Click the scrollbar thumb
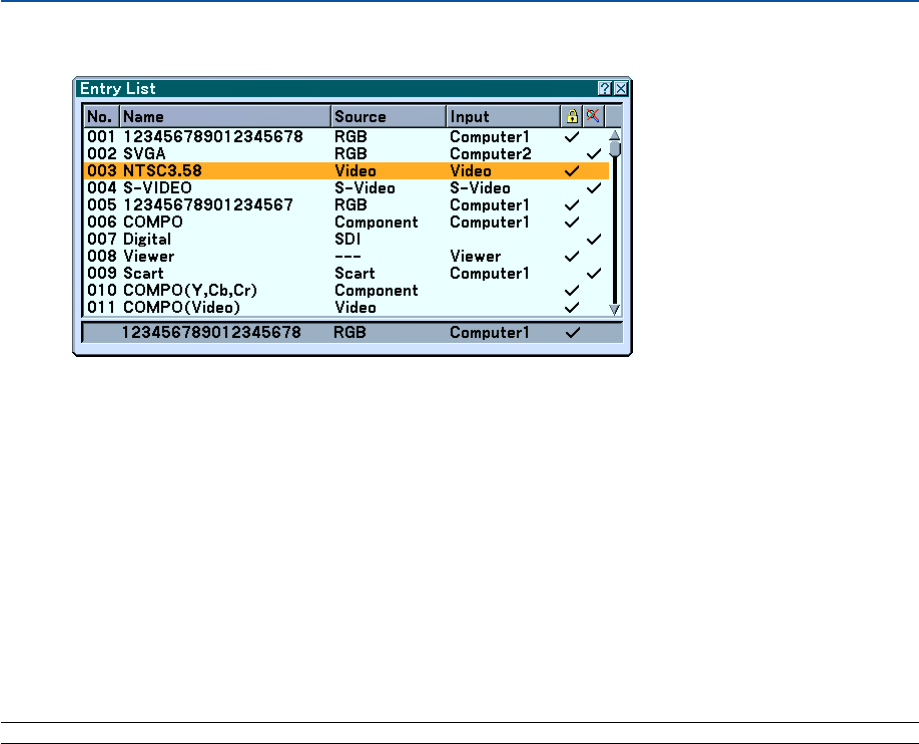The image size is (919, 744). (614, 149)
